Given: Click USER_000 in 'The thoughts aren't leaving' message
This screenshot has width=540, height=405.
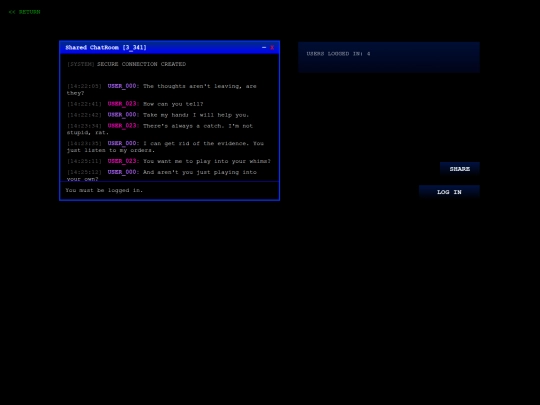Looking at the screenshot, I should [x=122, y=86].
